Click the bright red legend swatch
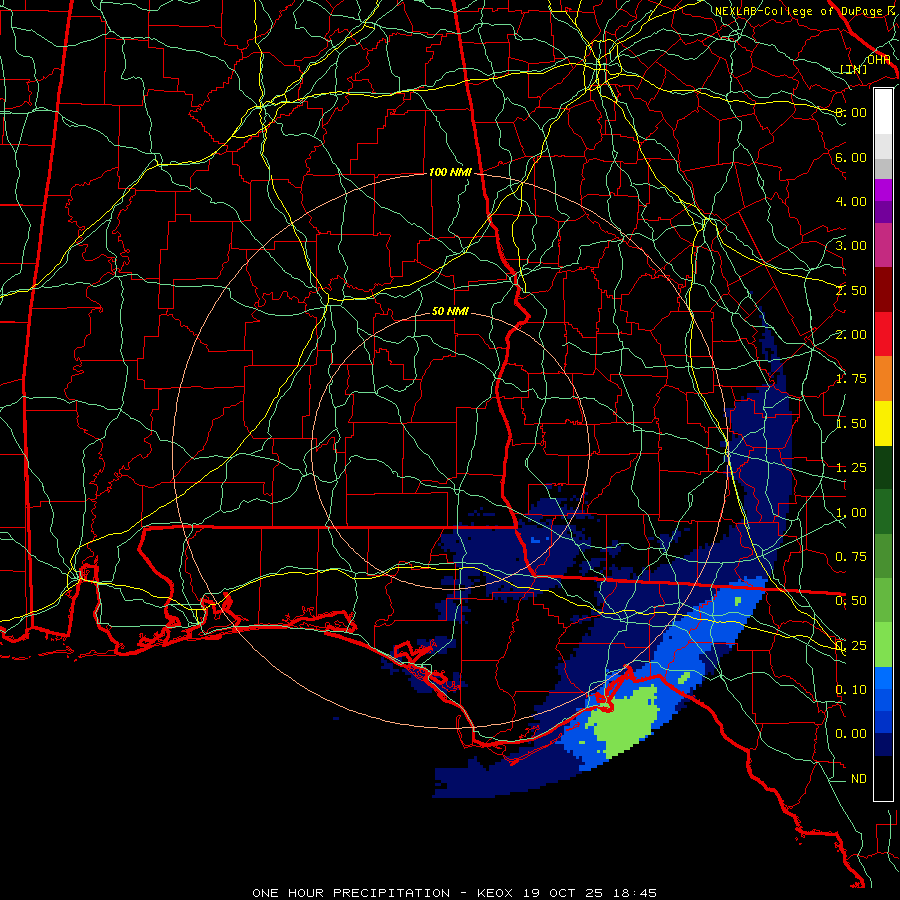 point(883,334)
